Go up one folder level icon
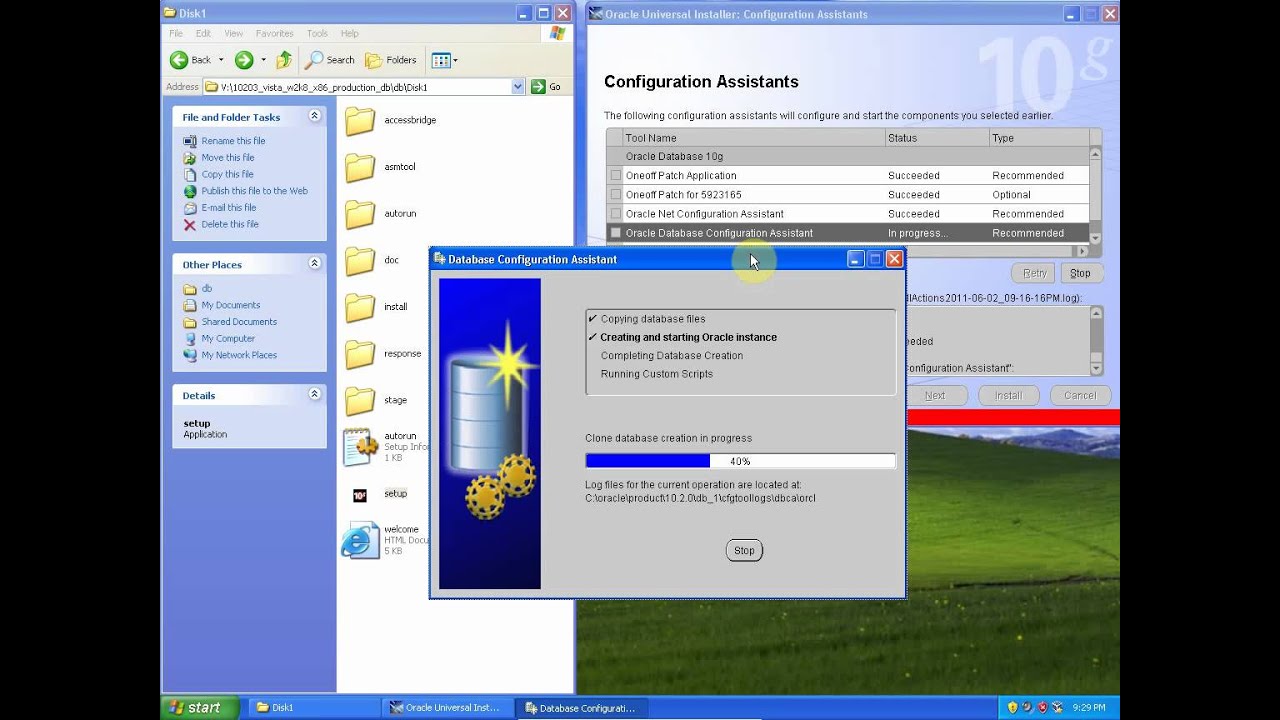The image size is (1280, 720). coord(284,60)
